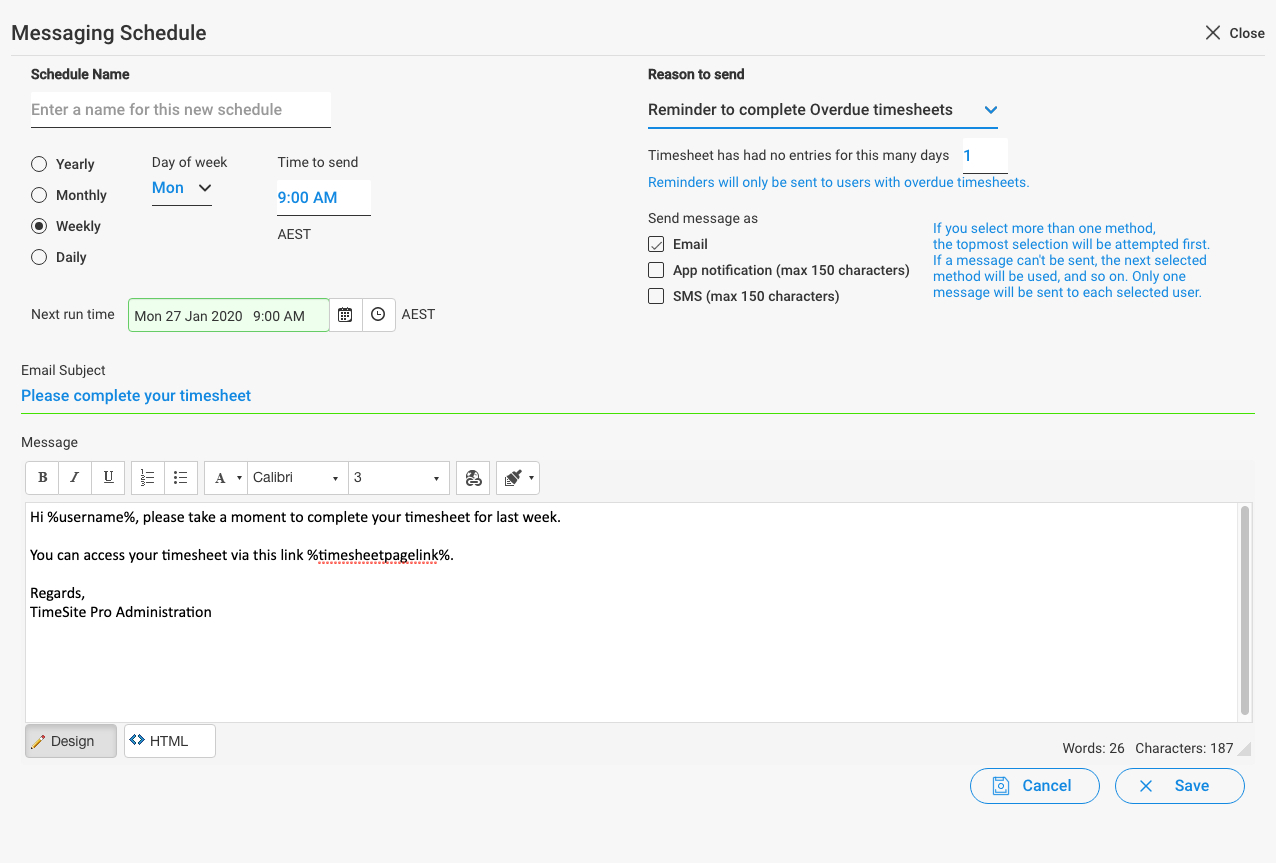
Task: Uncheck the Email message method
Action: (x=656, y=244)
